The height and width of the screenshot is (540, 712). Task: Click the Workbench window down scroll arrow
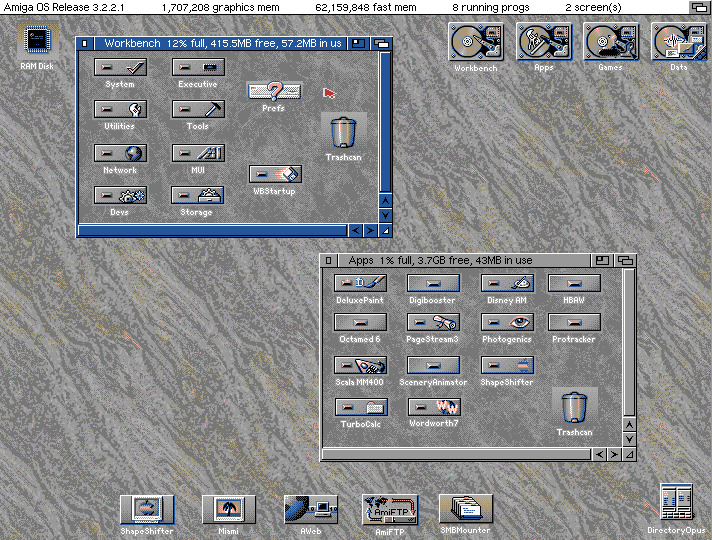pyautogui.click(x=385, y=215)
